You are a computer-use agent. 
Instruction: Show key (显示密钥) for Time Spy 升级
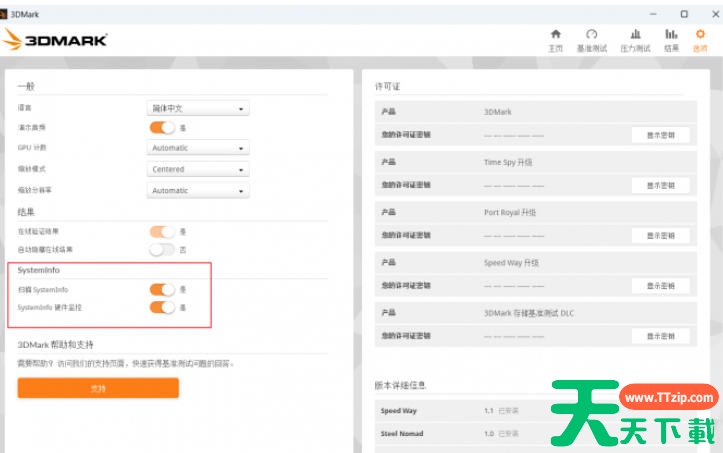pos(660,185)
